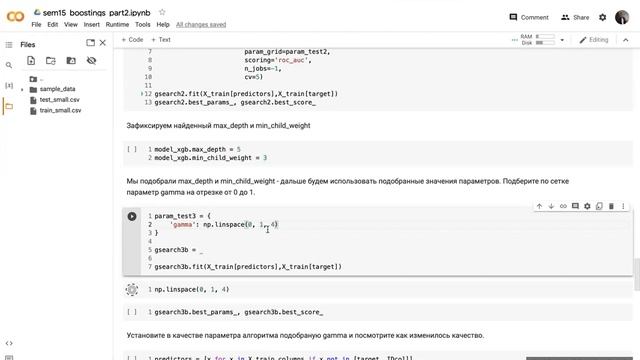Add a Text cell
Screen dimensions: 640x360
tap(161, 40)
